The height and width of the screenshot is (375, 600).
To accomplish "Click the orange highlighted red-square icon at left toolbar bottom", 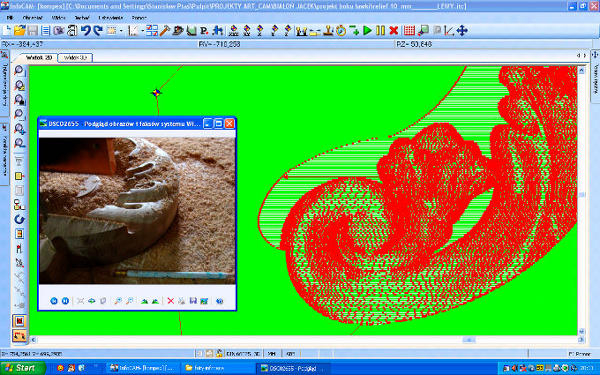I will (x=19, y=321).
